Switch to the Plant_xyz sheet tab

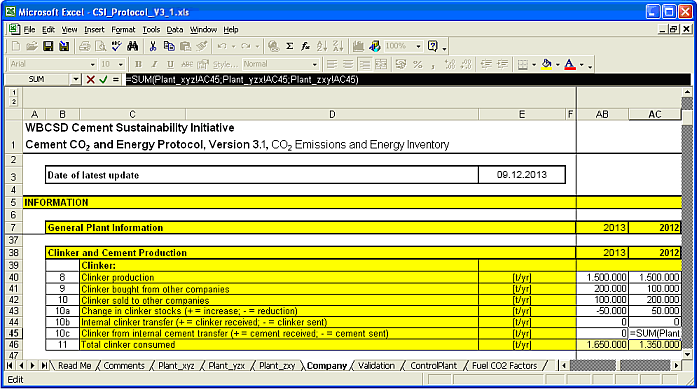(176, 365)
